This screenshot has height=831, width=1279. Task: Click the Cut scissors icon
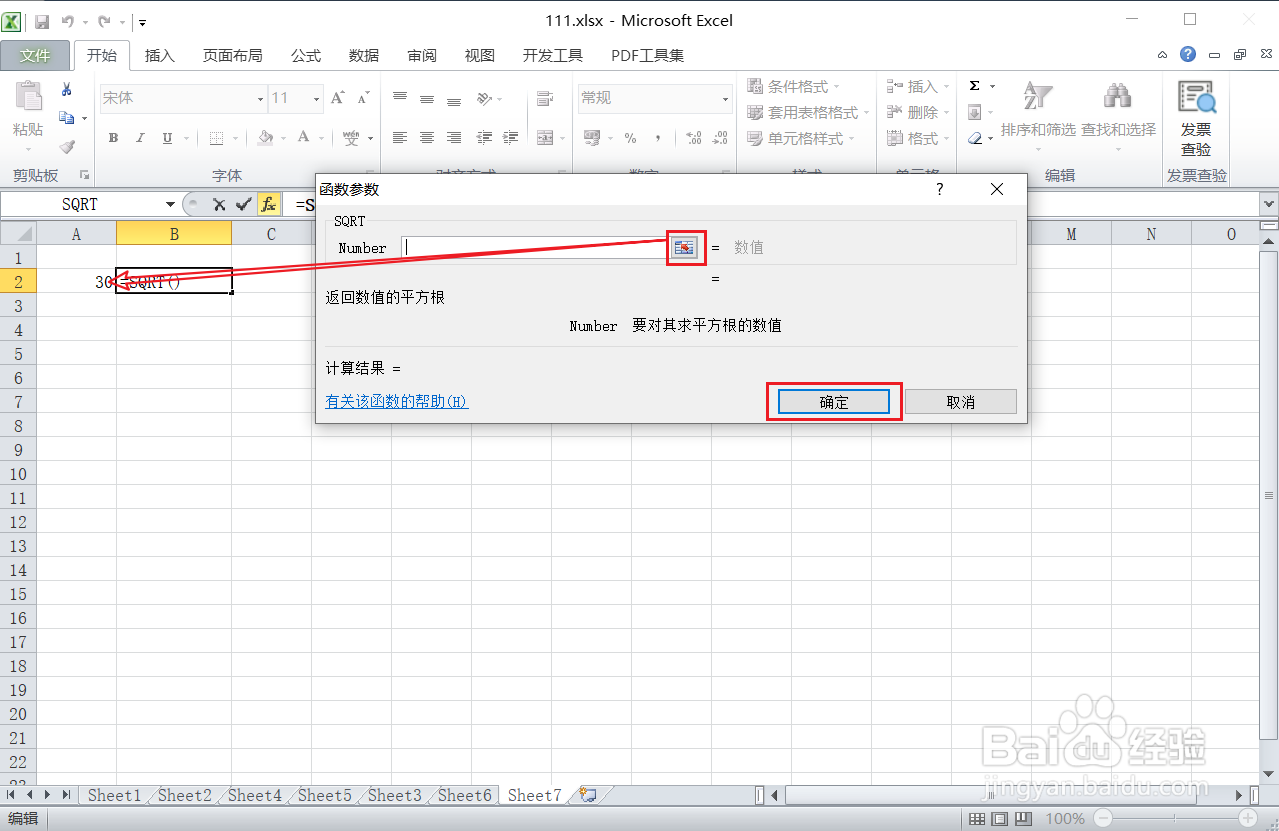pos(66,89)
